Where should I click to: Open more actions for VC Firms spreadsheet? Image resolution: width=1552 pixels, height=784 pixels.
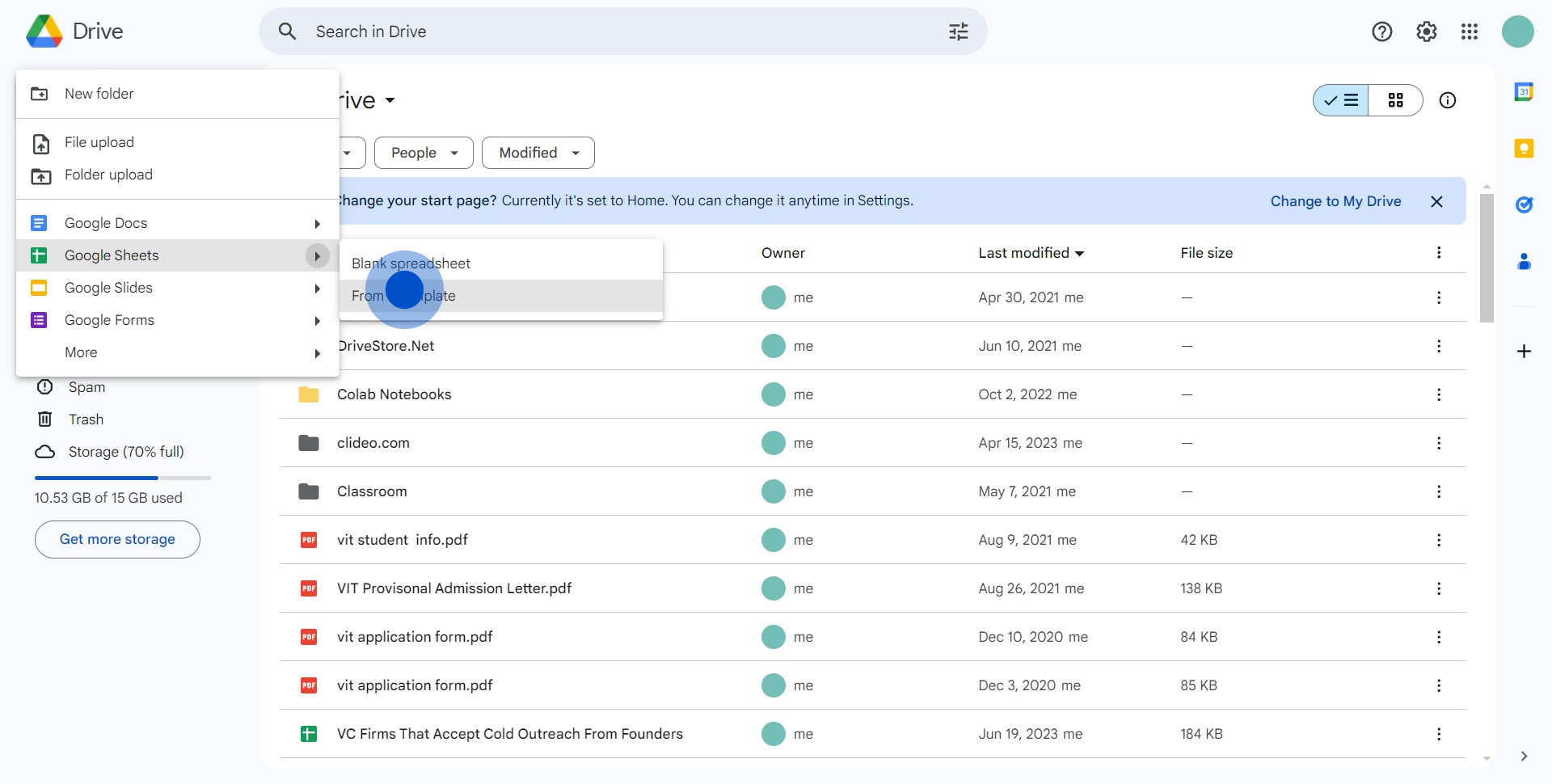tap(1439, 734)
